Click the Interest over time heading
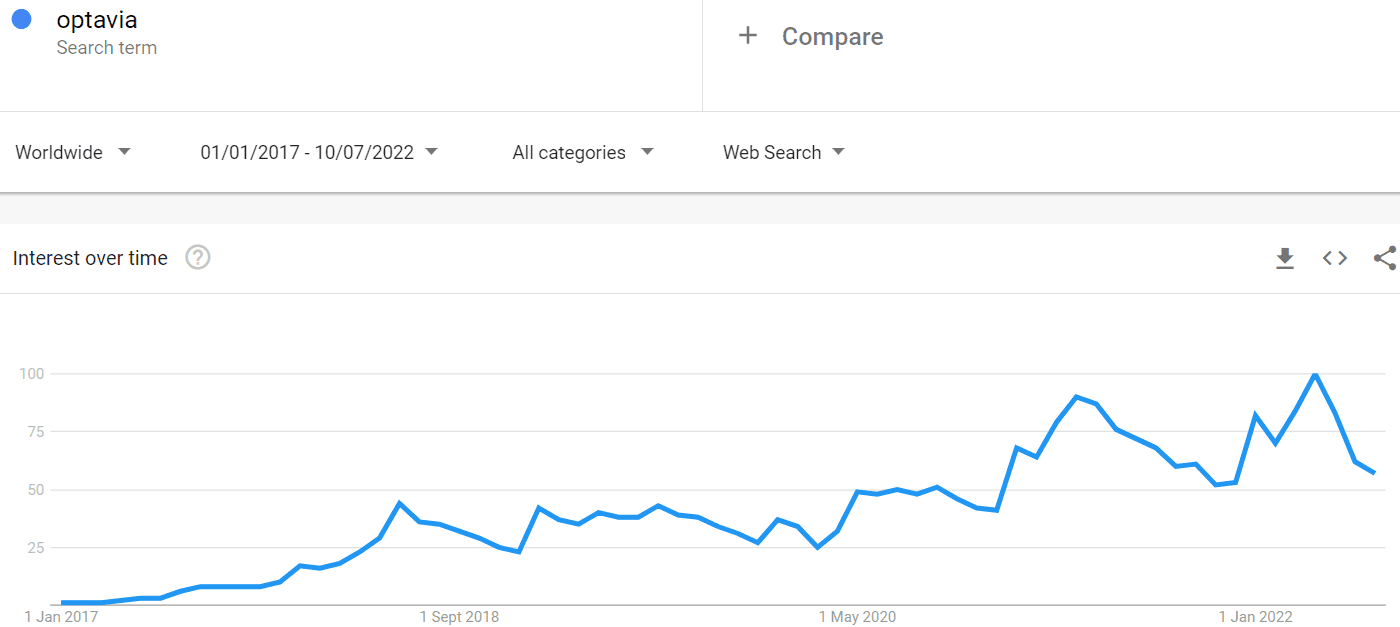Image resolution: width=1400 pixels, height=627 pixels. coord(90,258)
